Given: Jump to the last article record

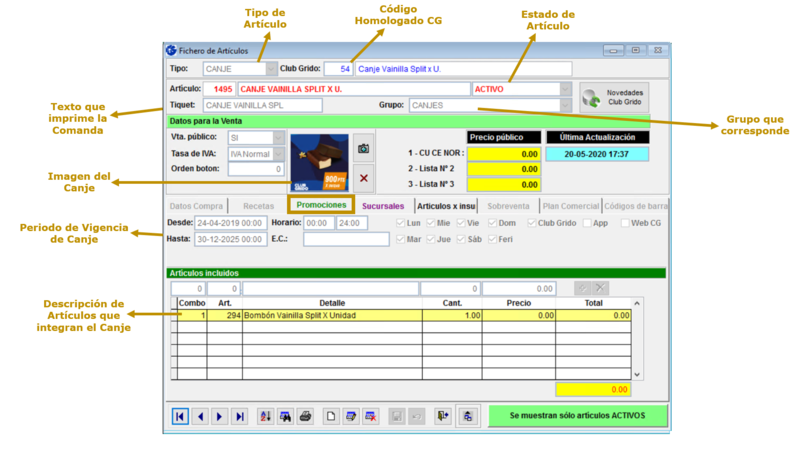Looking at the screenshot, I should click(239, 416).
